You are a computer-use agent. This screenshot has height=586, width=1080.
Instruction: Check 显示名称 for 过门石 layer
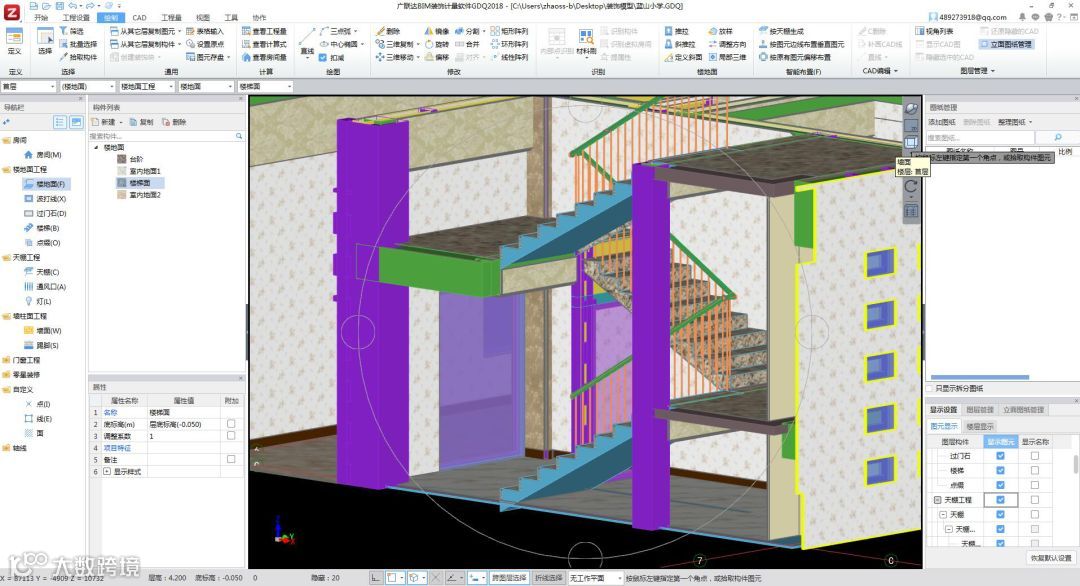(x=1035, y=456)
